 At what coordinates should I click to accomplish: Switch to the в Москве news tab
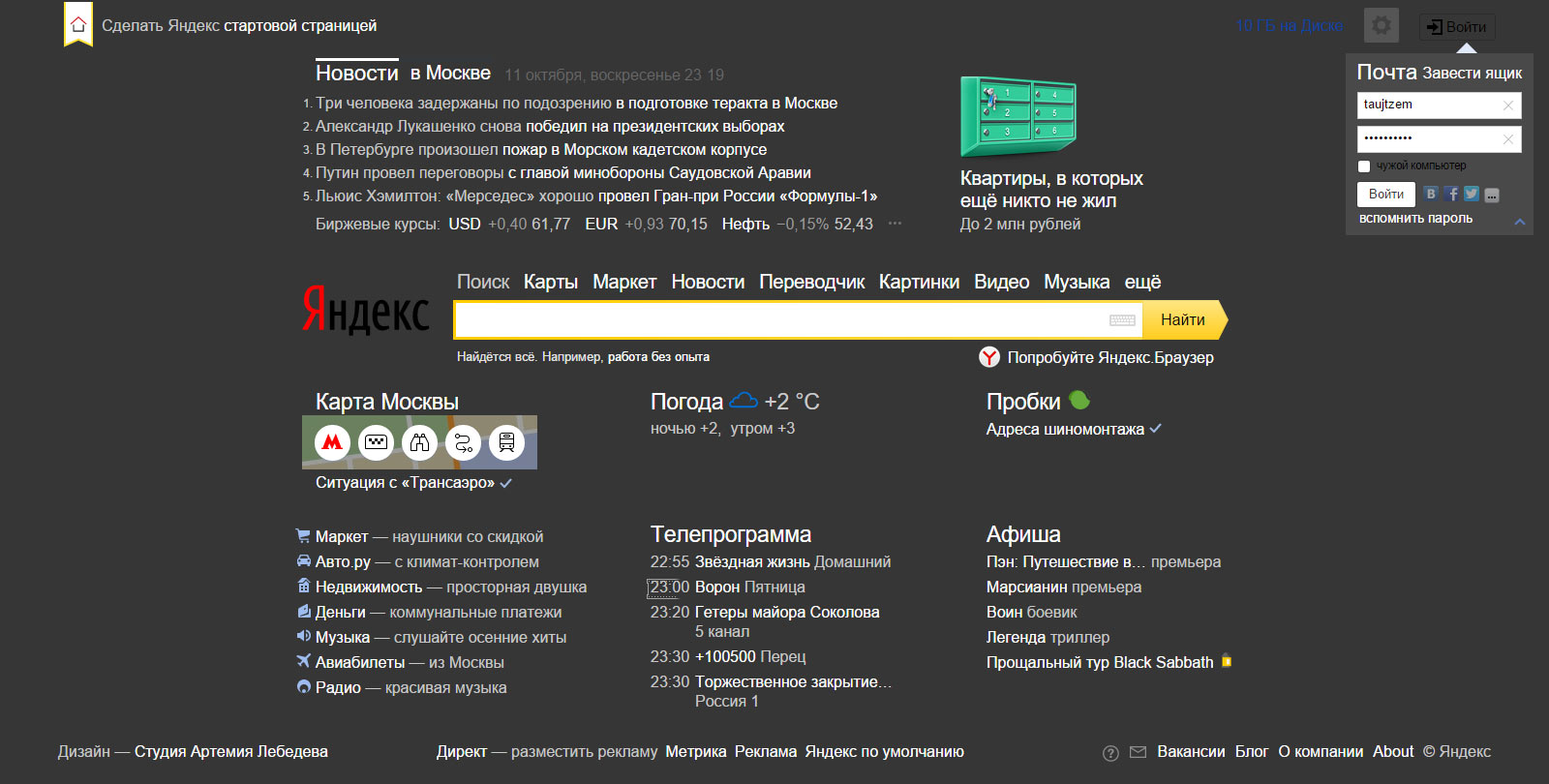[x=450, y=74]
